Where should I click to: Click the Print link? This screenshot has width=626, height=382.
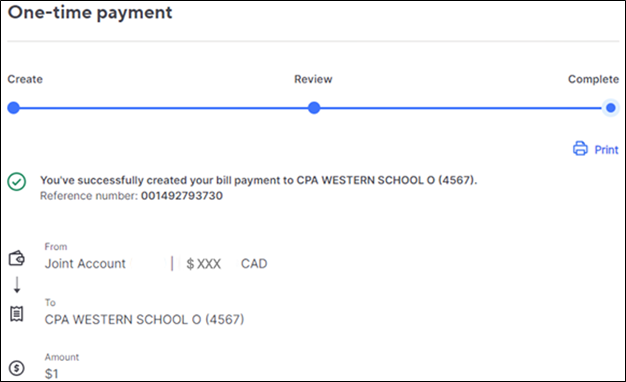click(x=606, y=150)
